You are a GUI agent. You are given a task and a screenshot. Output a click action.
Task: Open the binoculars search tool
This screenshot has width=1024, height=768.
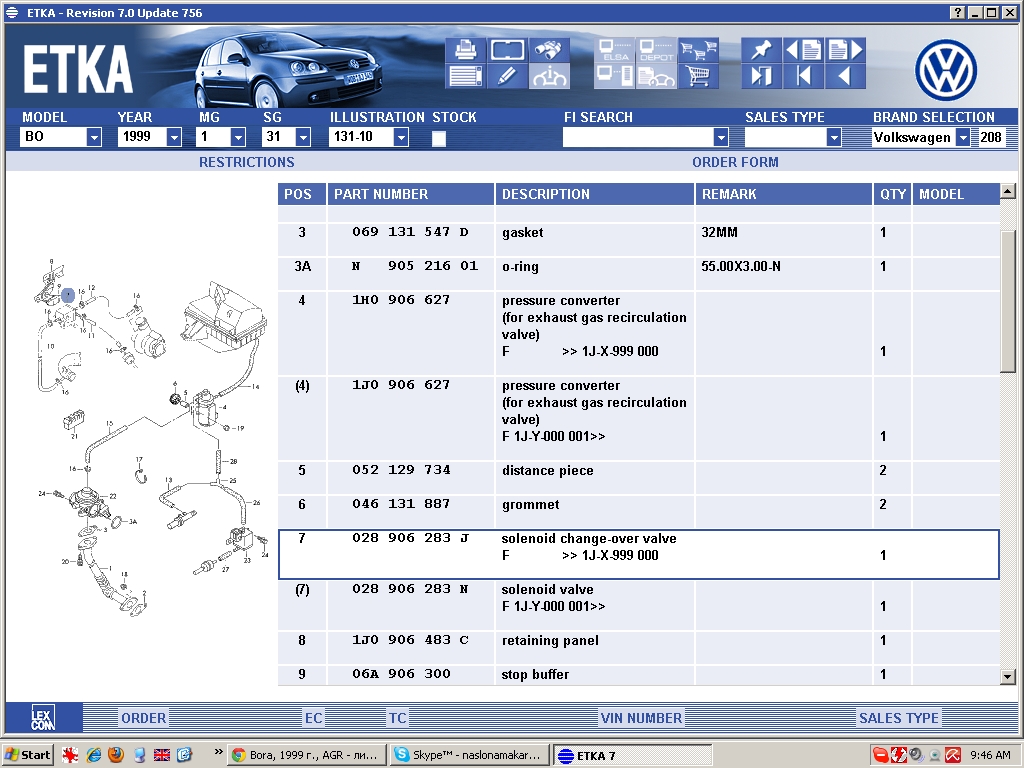pos(549,50)
